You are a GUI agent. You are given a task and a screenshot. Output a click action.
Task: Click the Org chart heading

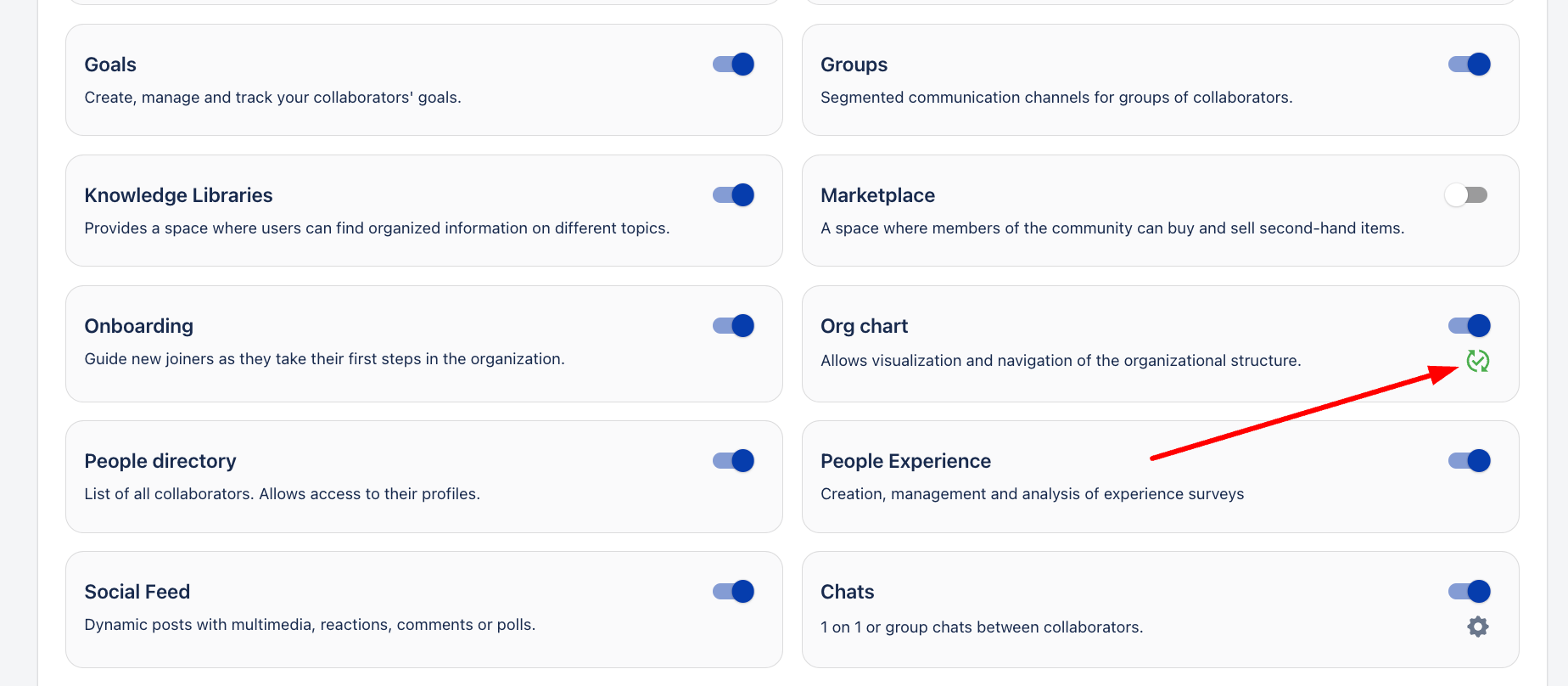point(864,326)
